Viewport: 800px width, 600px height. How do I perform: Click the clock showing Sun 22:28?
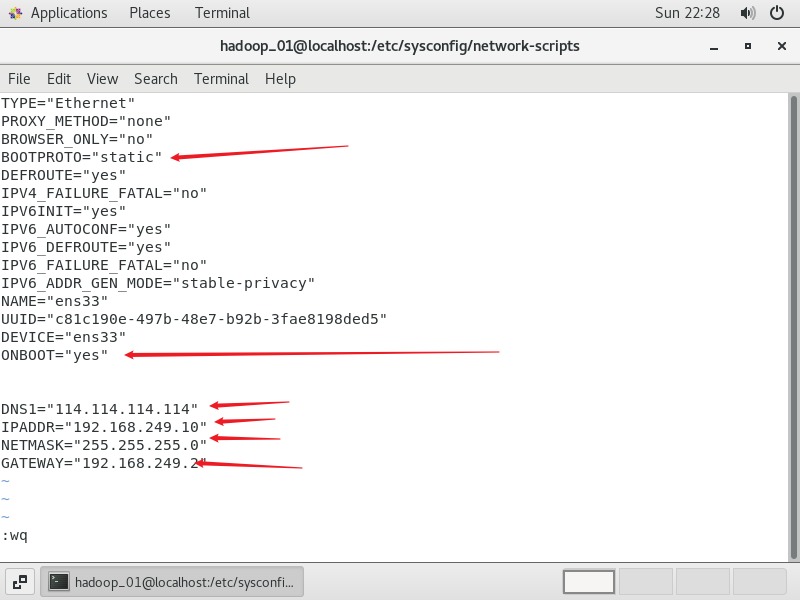point(687,13)
